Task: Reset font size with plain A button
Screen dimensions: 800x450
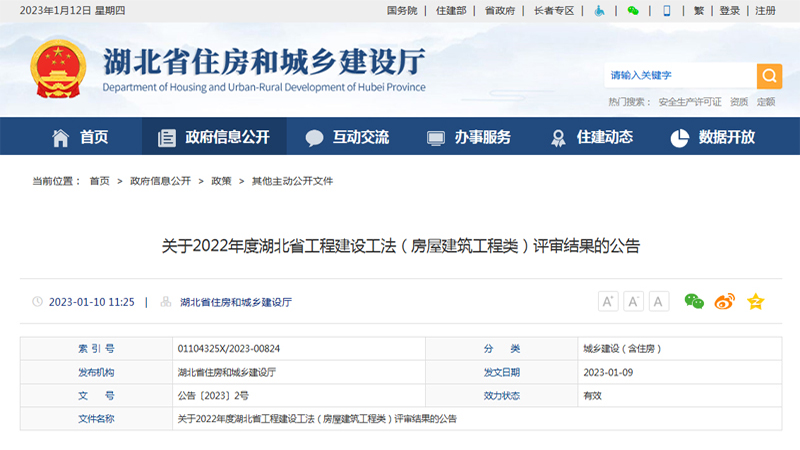Action: [659, 302]
